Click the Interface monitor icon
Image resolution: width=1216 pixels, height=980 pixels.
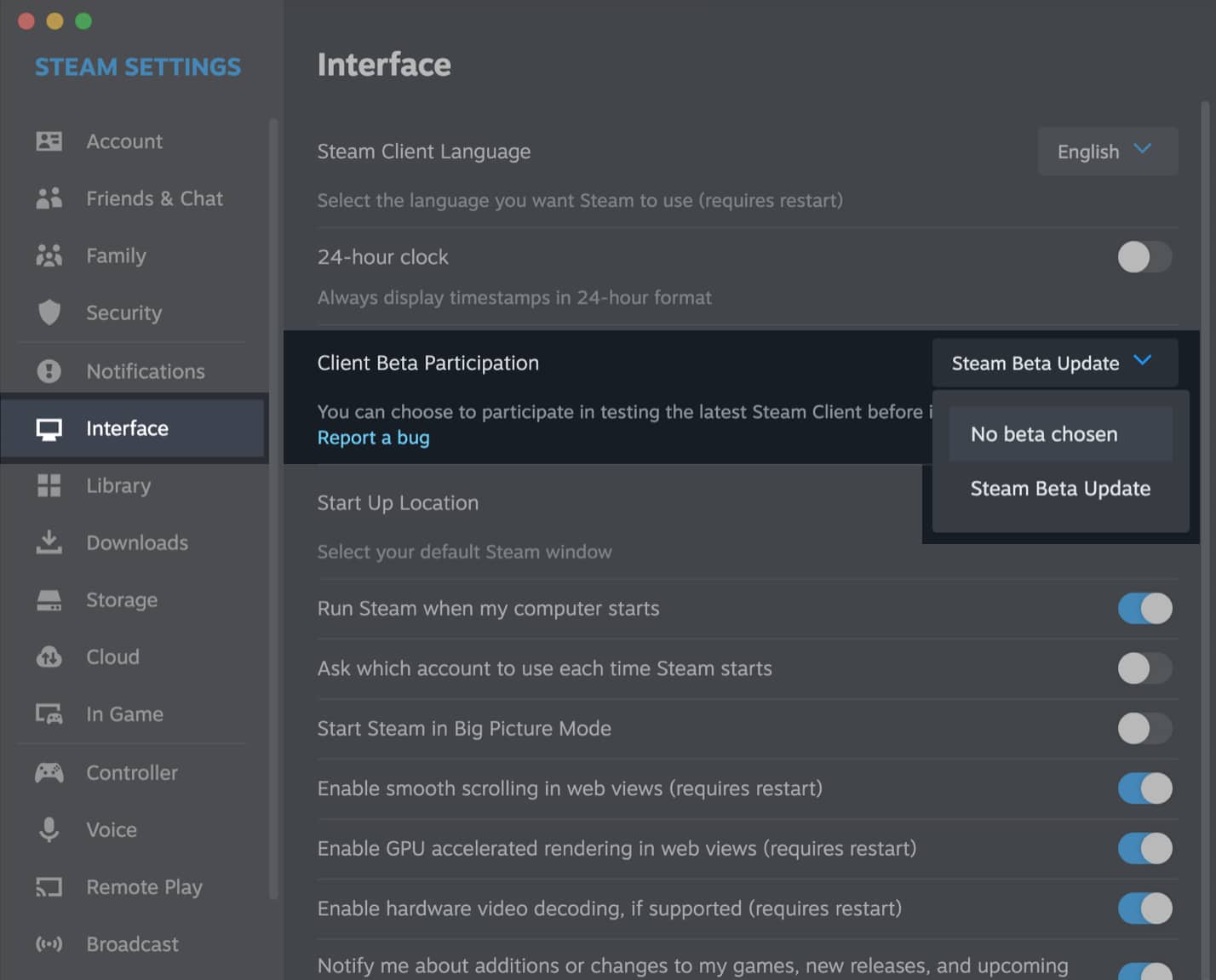point(49,429)
